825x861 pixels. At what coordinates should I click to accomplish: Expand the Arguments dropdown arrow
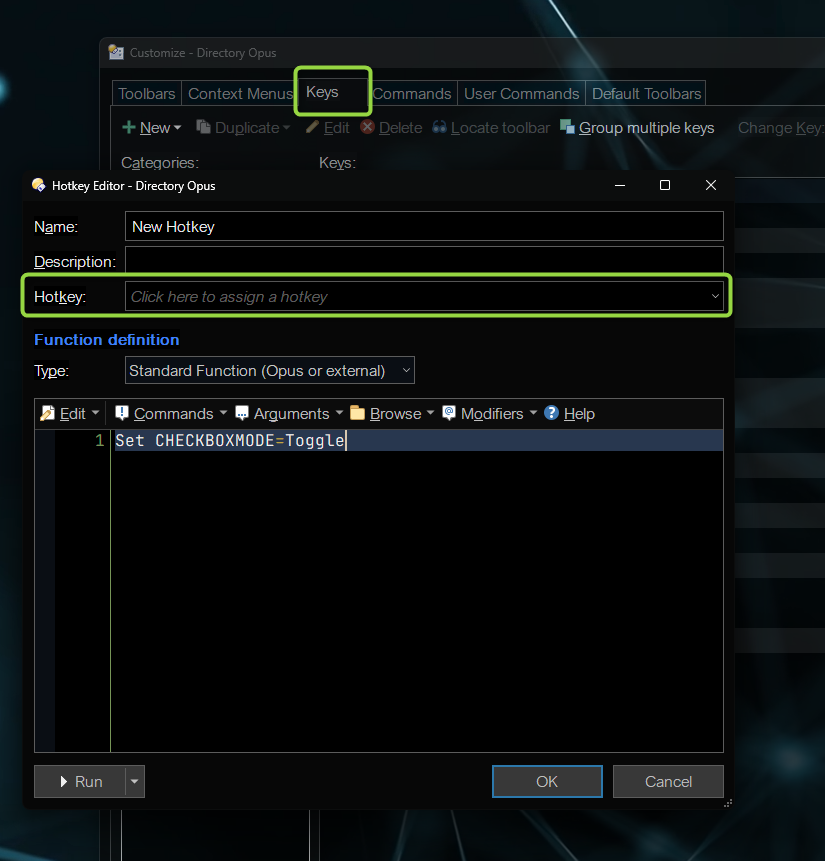click(339, 412)
